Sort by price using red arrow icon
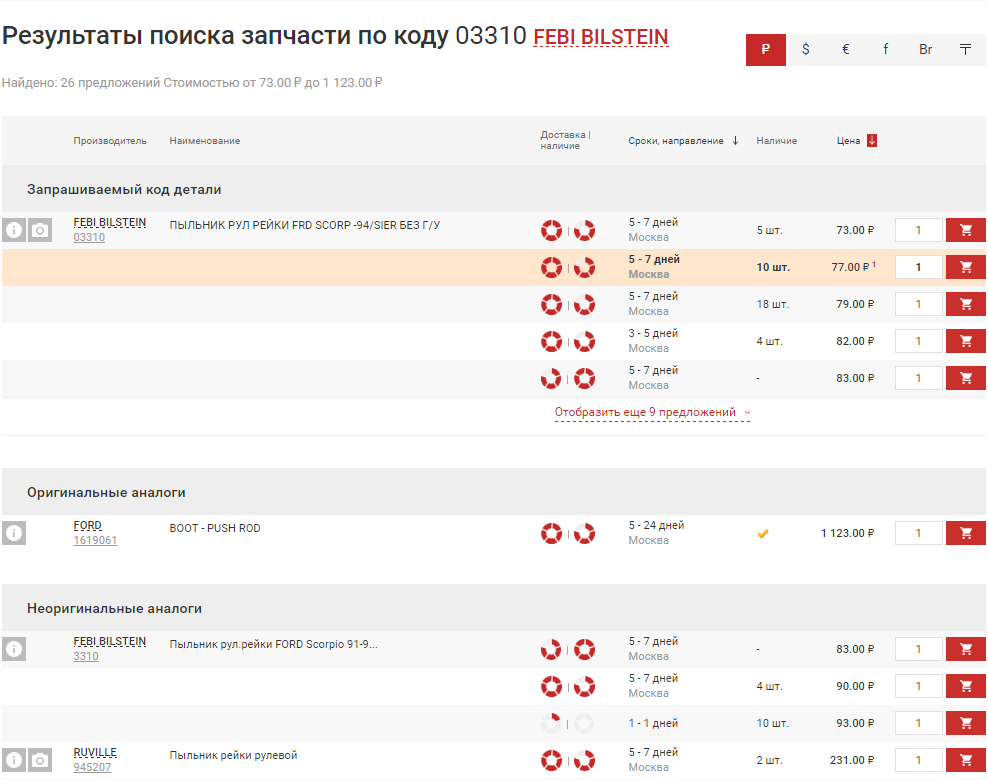Screen dimensions: 988x780 (x=872, y=141)
